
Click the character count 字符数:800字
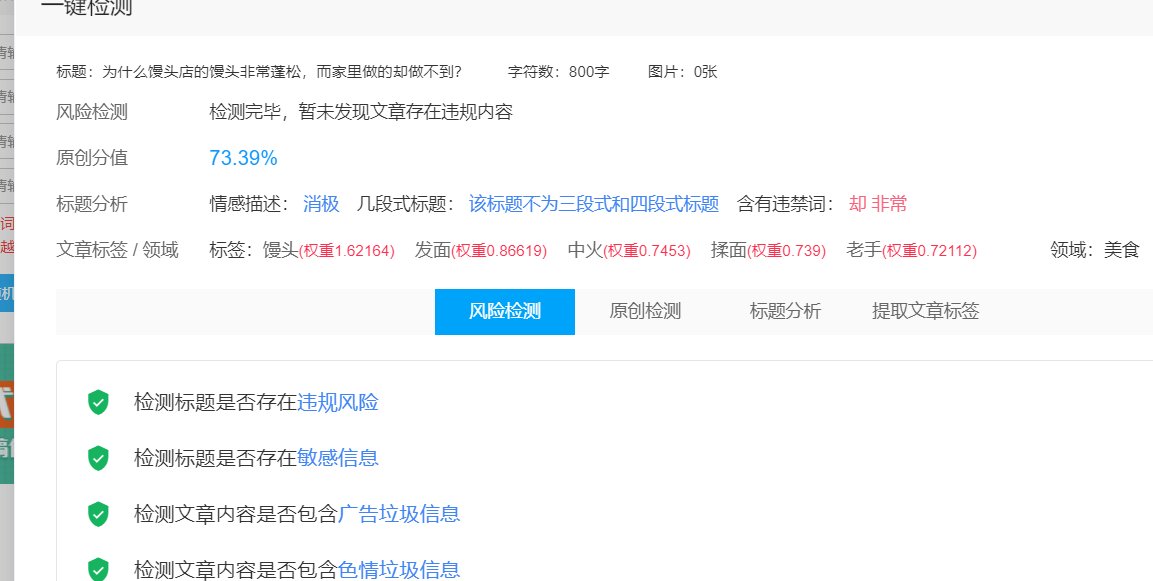pos(558,72)
